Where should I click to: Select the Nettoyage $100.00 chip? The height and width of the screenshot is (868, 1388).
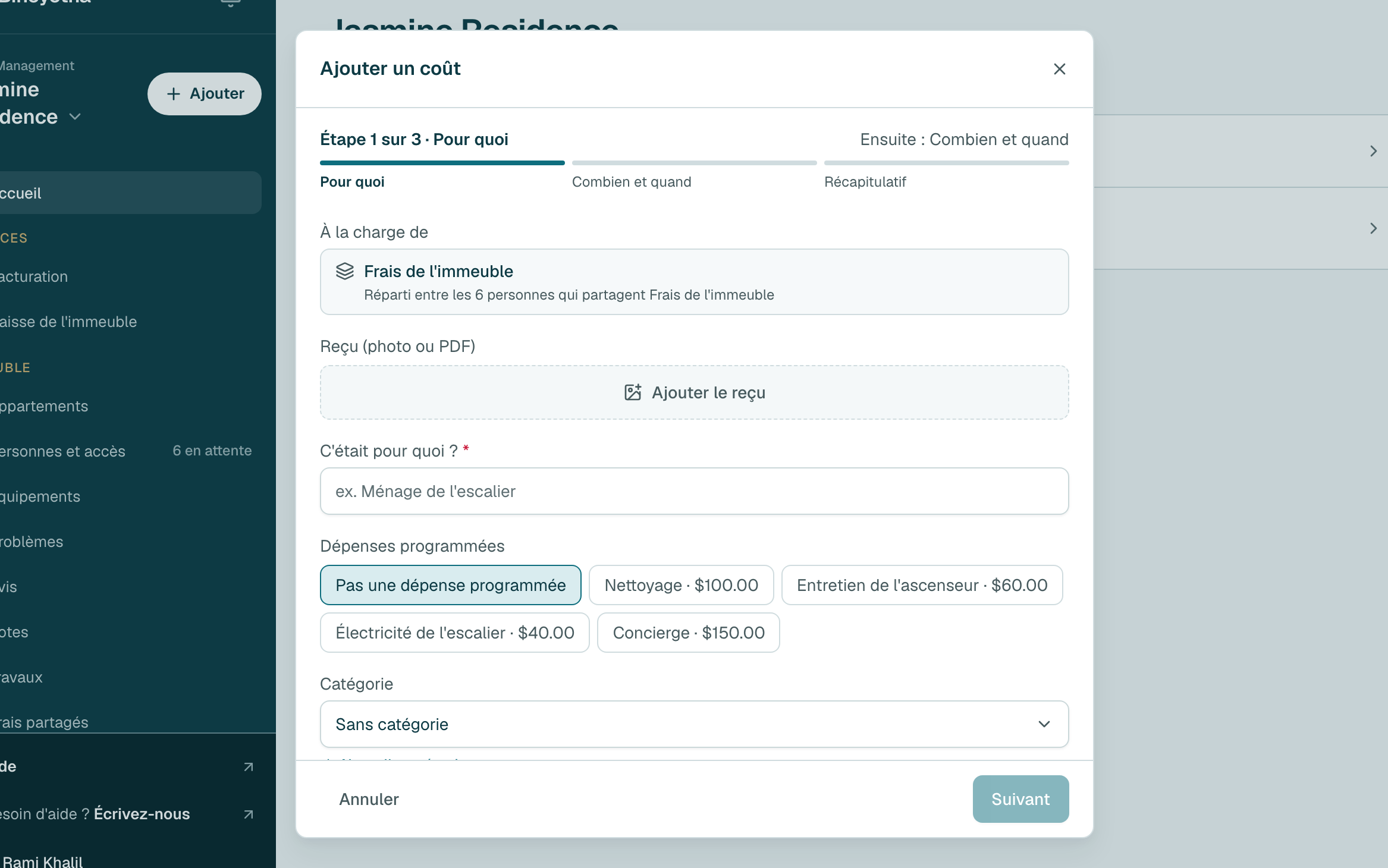pos(682,585)
